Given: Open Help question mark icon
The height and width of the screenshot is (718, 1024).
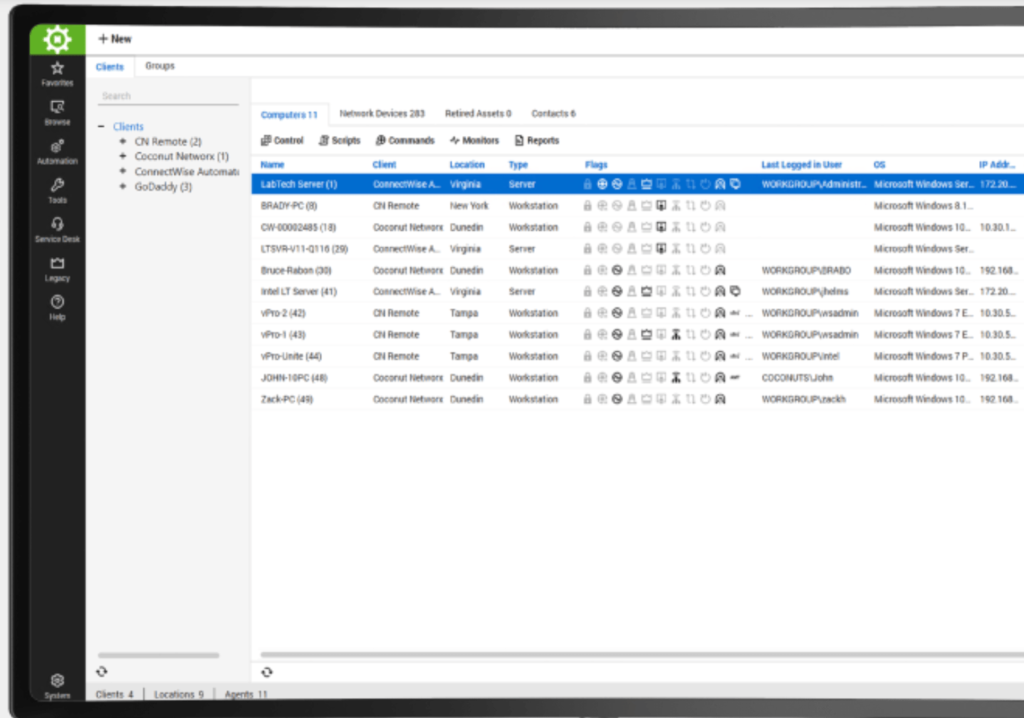Looking at the screenshot, I should pyautogui.click(x=57, y=308).
